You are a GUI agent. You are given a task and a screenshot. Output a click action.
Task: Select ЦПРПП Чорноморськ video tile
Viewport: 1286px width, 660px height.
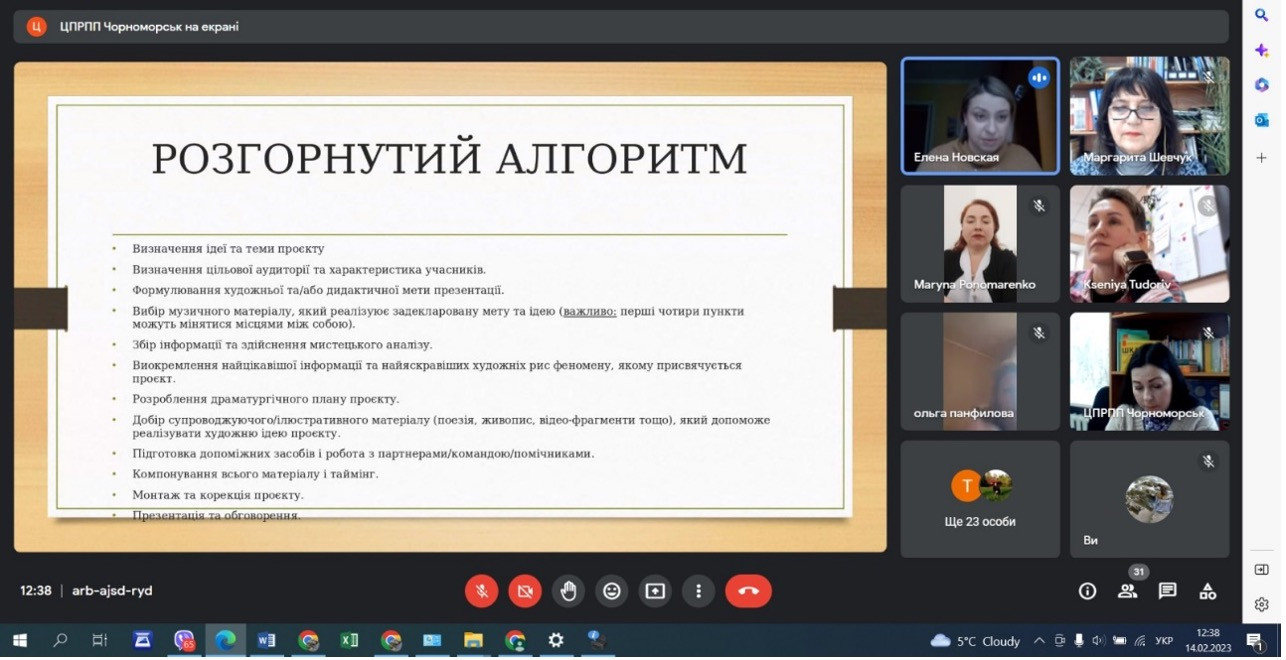(1150, 372)
